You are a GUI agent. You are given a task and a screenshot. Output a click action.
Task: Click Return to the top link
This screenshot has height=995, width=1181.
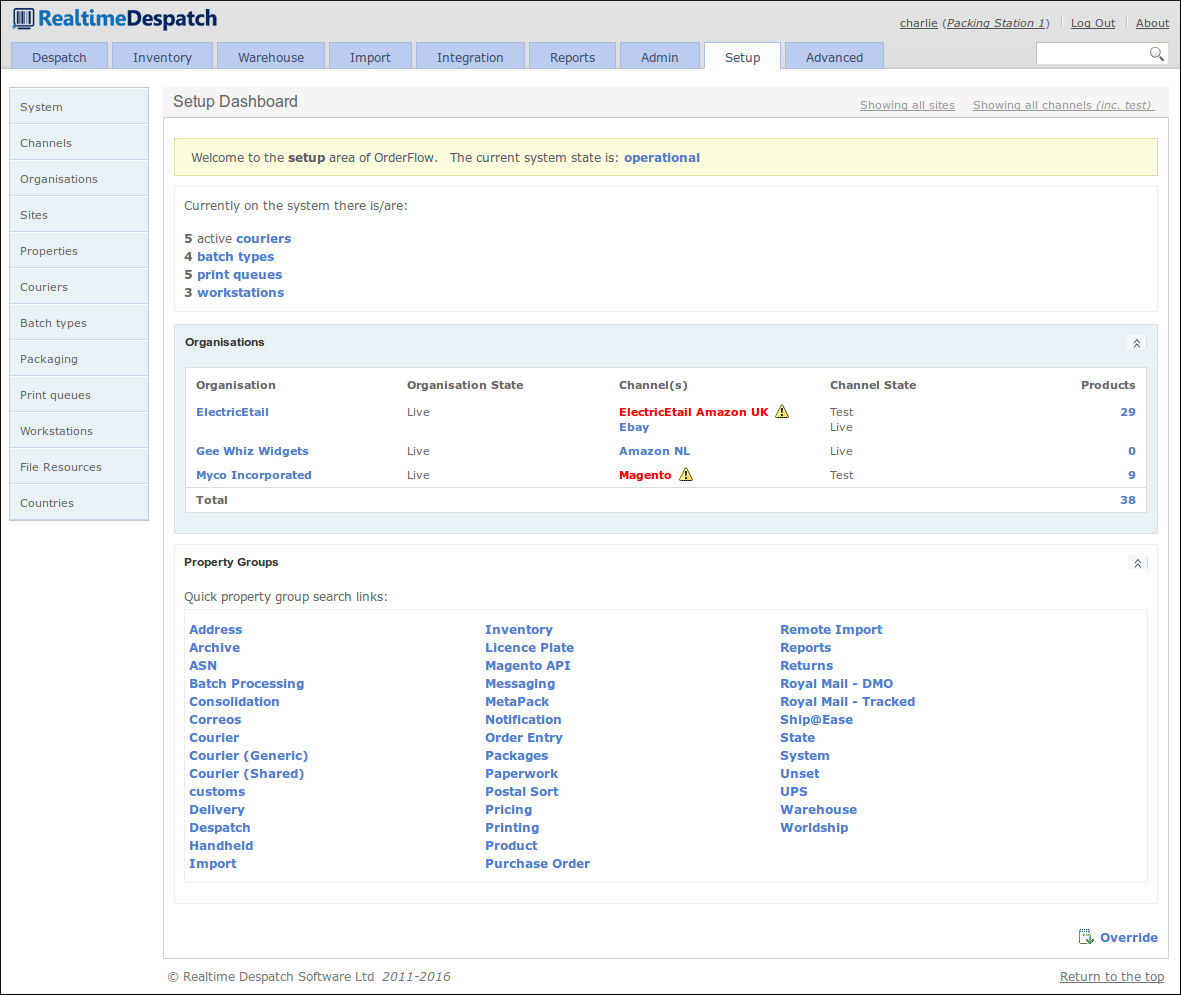coord(1112,976)
